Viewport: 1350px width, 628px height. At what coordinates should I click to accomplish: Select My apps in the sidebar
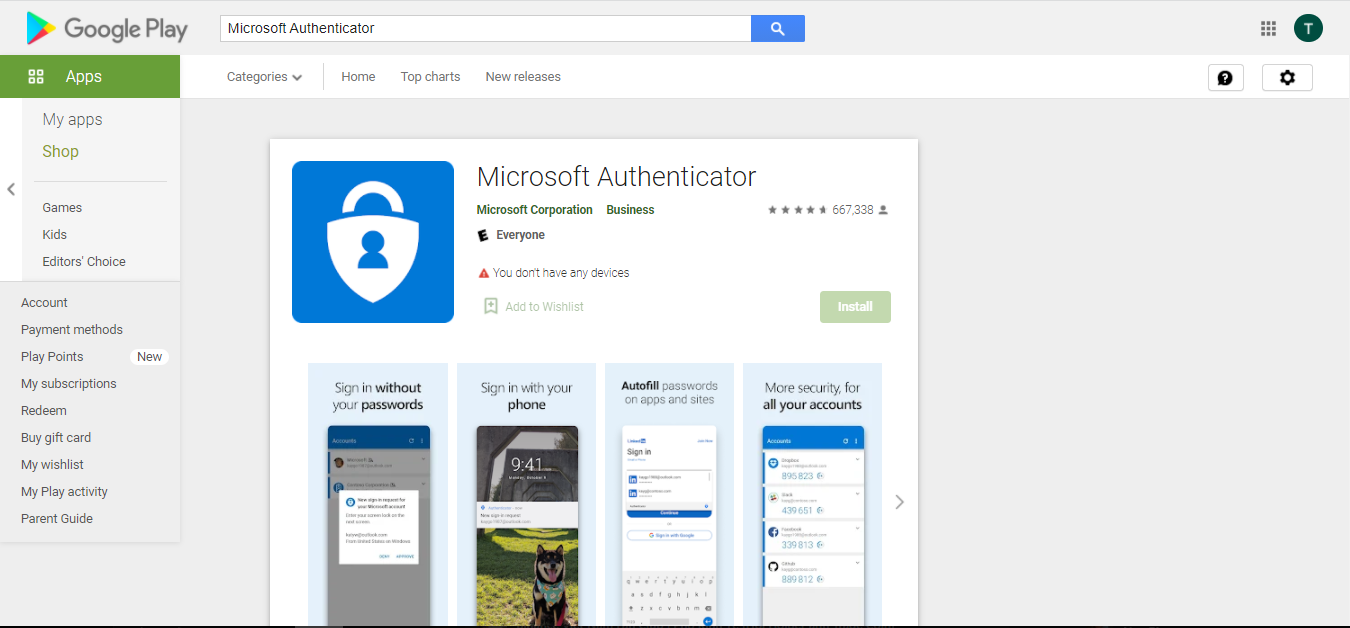tap(72, 119)
